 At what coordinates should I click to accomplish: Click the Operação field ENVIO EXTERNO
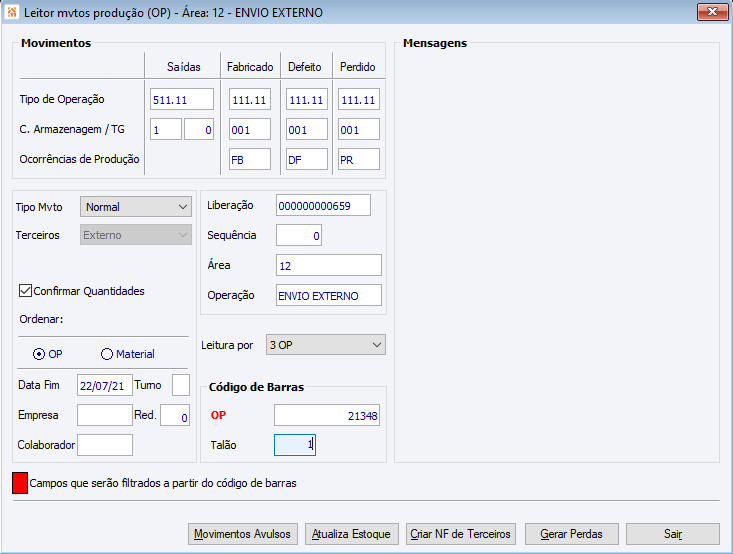coord(329,295)
